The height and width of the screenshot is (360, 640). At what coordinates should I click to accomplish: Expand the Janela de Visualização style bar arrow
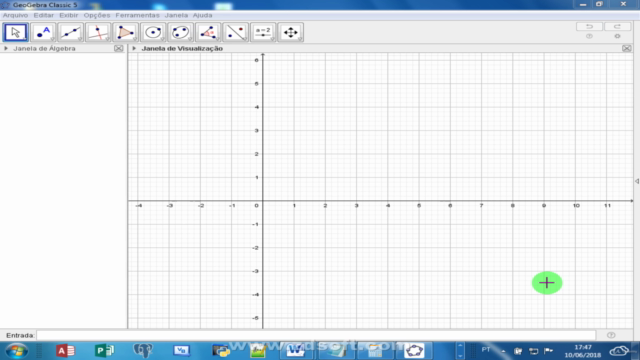[134, 48]
